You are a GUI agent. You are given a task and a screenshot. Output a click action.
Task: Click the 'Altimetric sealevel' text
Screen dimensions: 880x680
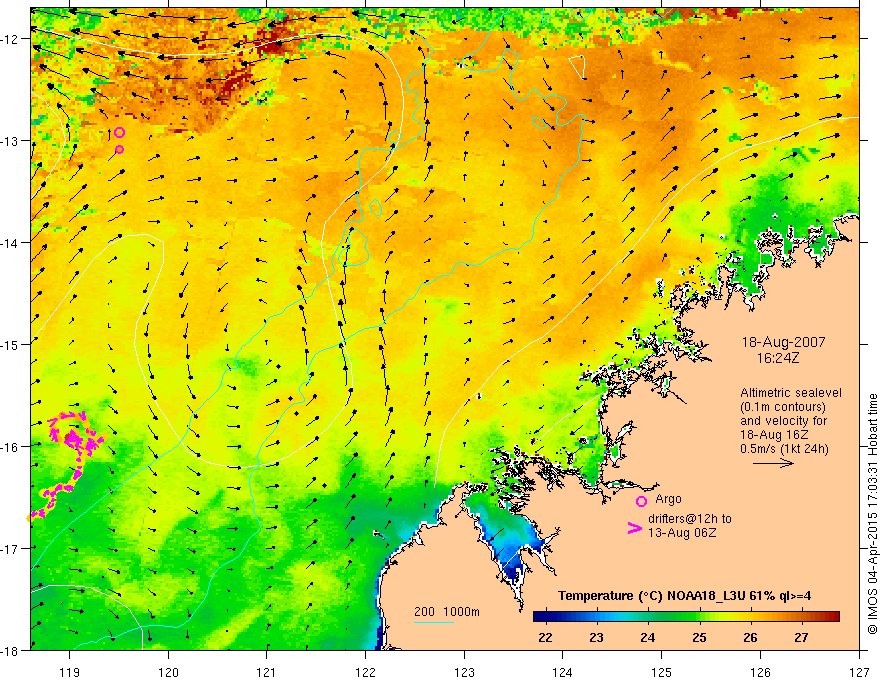[x=790, y=393]
